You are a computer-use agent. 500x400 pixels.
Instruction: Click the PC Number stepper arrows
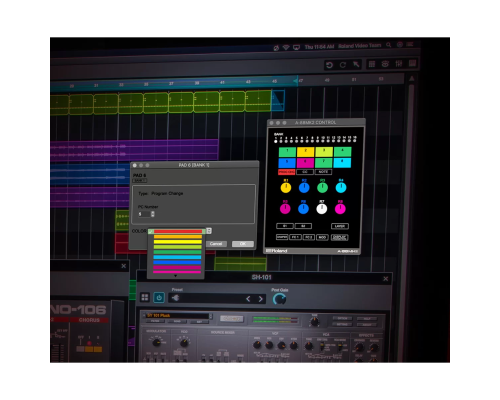(153, 214)
